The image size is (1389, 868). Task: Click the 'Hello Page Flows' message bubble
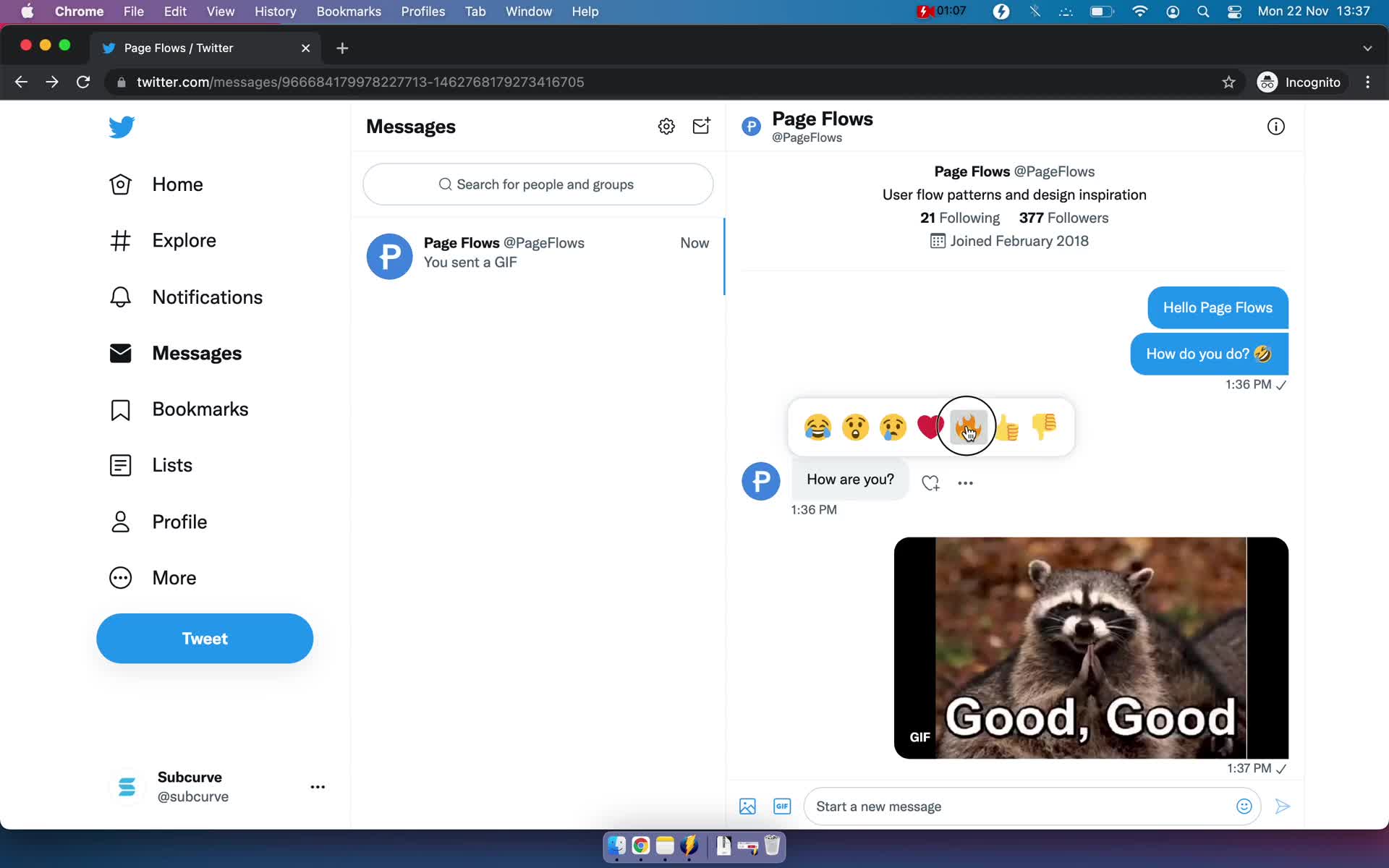click(x=1218, y=307)
